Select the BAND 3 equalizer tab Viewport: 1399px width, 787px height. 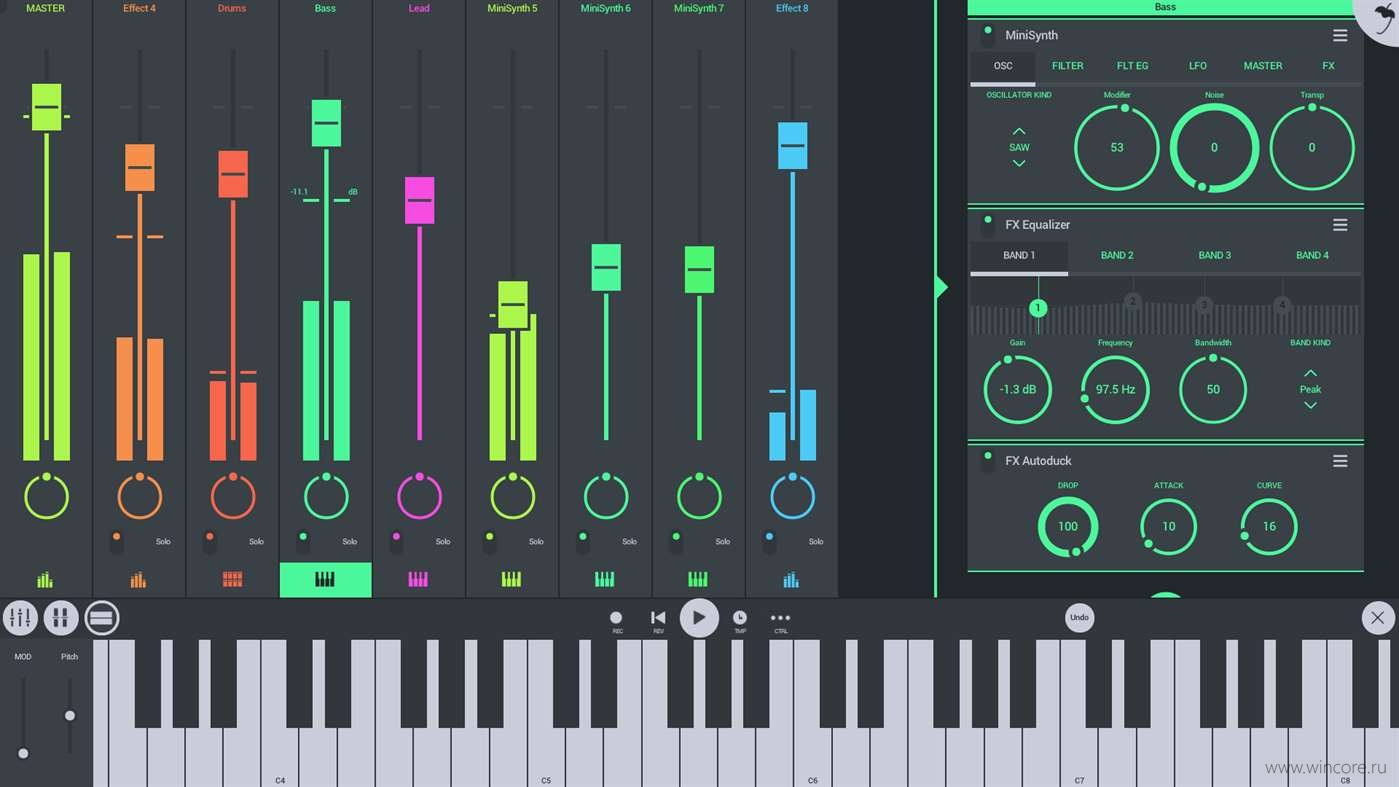pos(1214,256)
